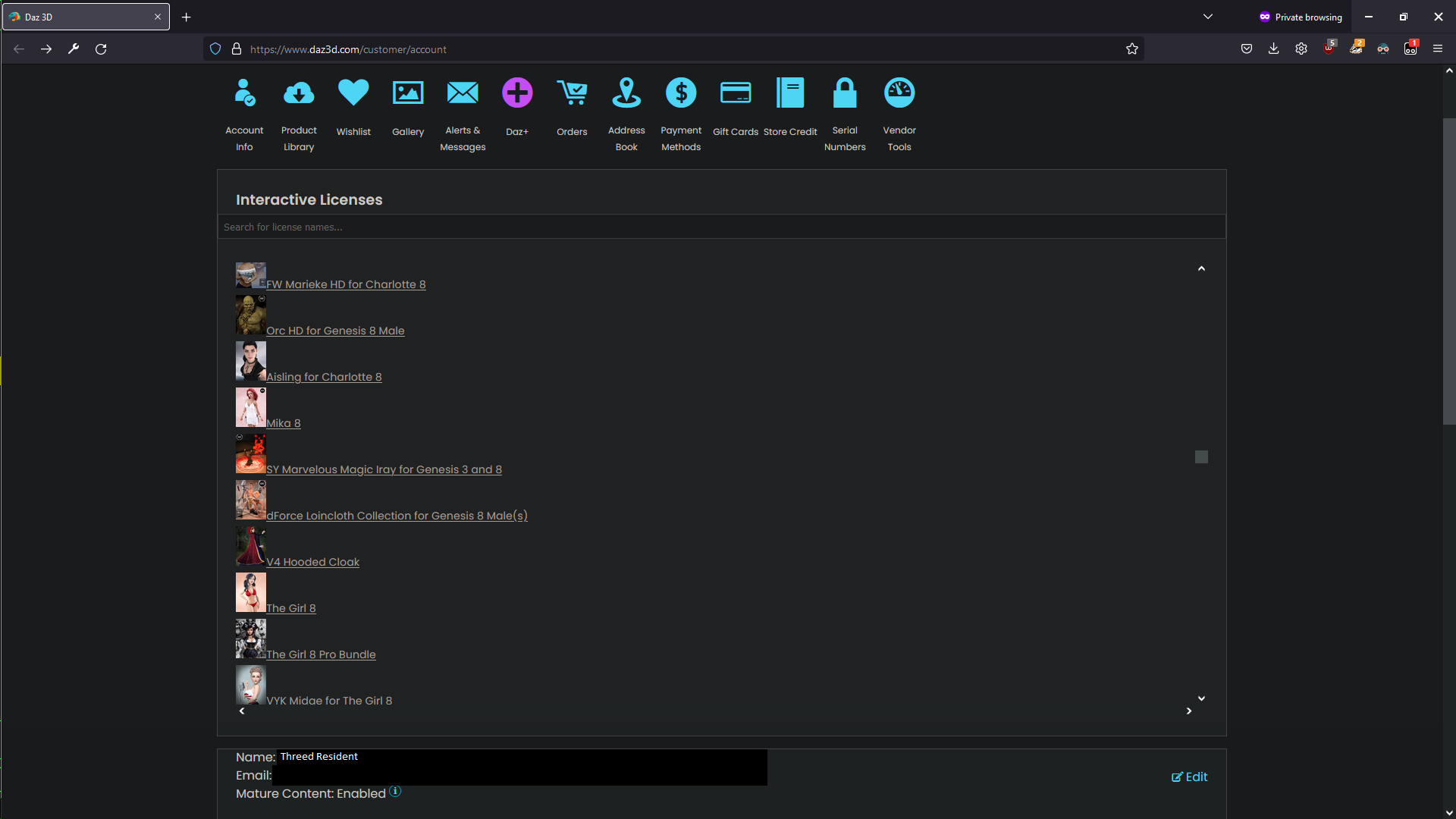Open the Orc HD for Genesis 8 Male link

(x=335, y=331)
